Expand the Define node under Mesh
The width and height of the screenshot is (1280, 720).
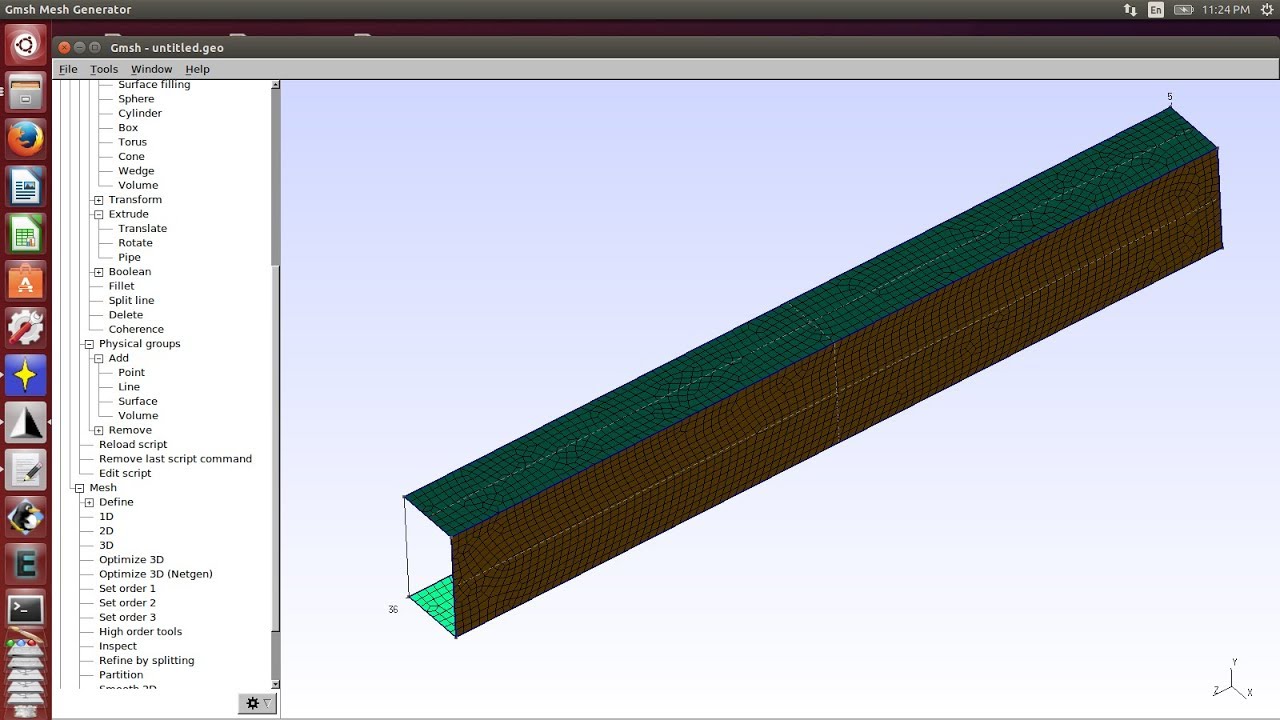[89, 502]
